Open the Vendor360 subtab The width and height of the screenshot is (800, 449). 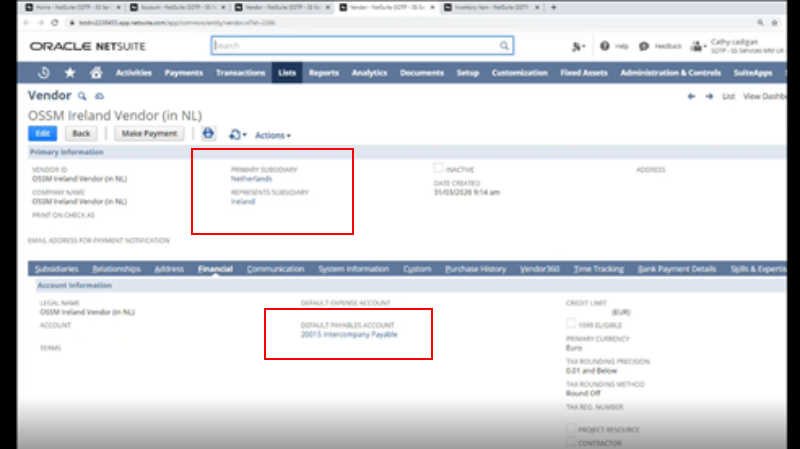[540, 269]
